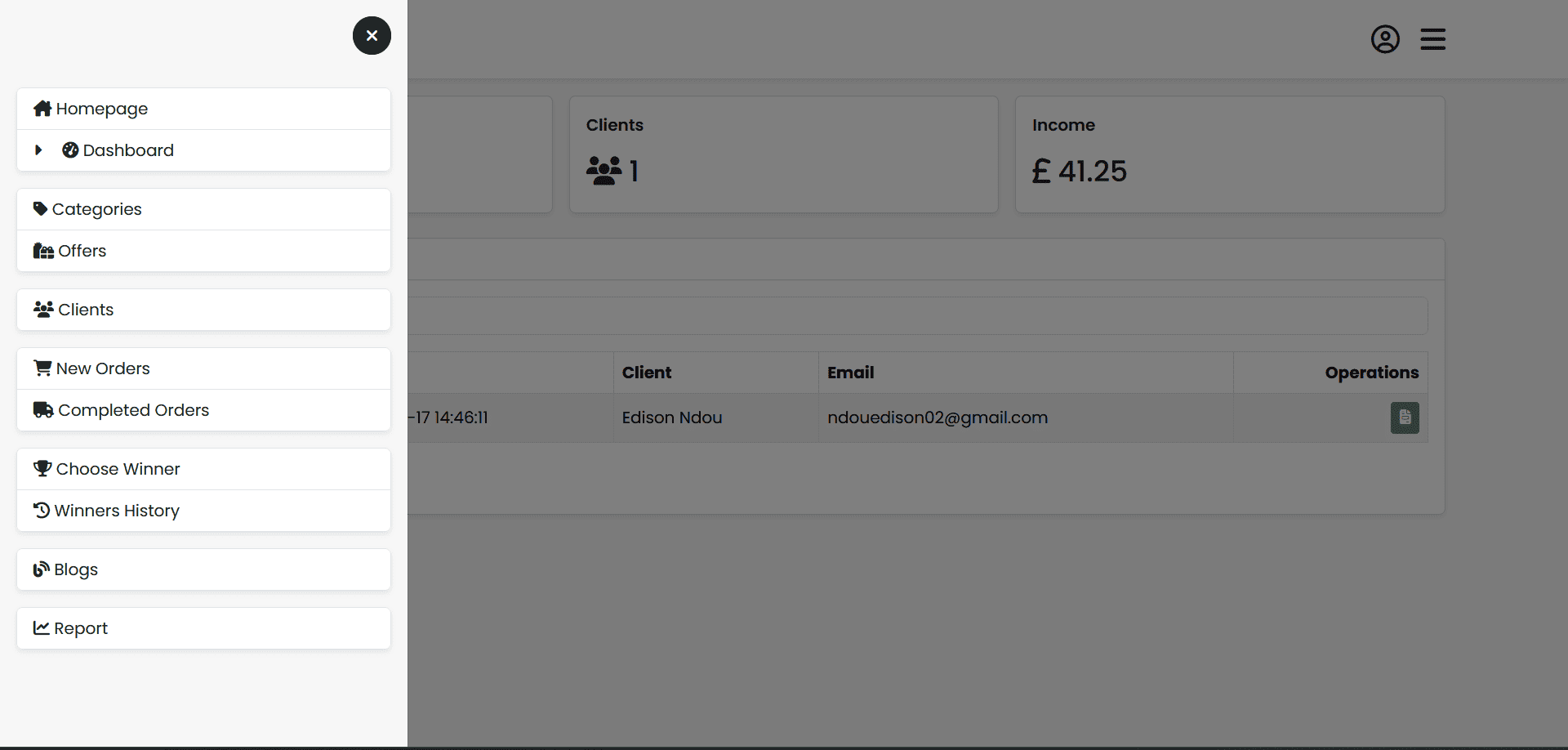The height and width of the screenshot is (750, 1568).
Task: Open the Blogs section
Action: pyautogui.click(x=75, y=569)
